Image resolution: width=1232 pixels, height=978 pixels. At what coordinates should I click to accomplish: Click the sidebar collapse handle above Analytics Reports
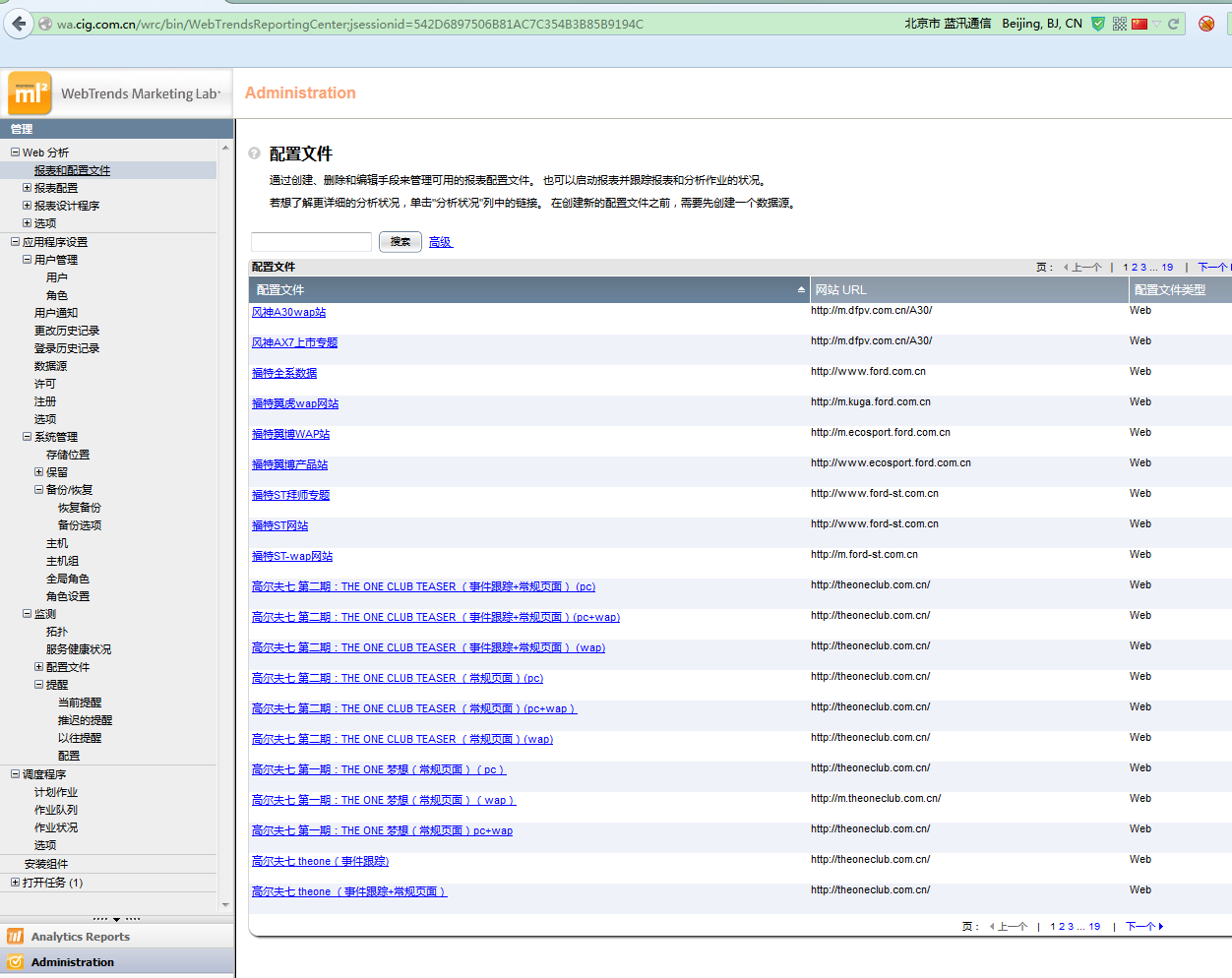coord(117,920)
